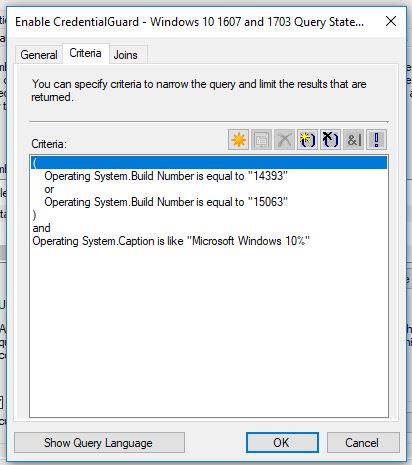The height and width of the screenshot is (465, 412).
Task: Select the Build Number equals "14393" criterion
Action: tap(166, 176)
